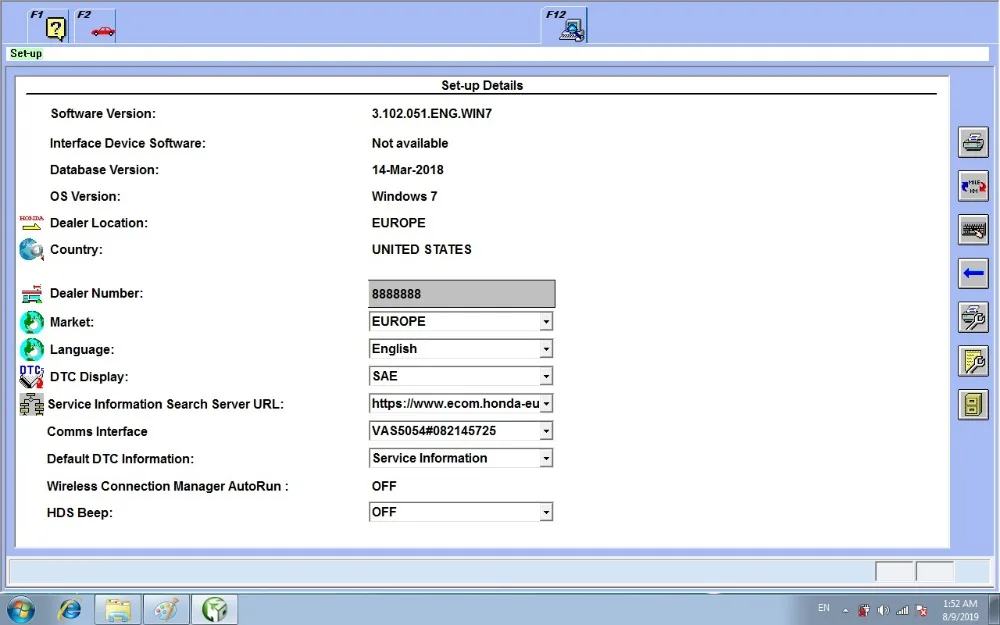Click the blue back arrow button
Image resolution: width=1000 pixels, height=625 pixels.
973,273
